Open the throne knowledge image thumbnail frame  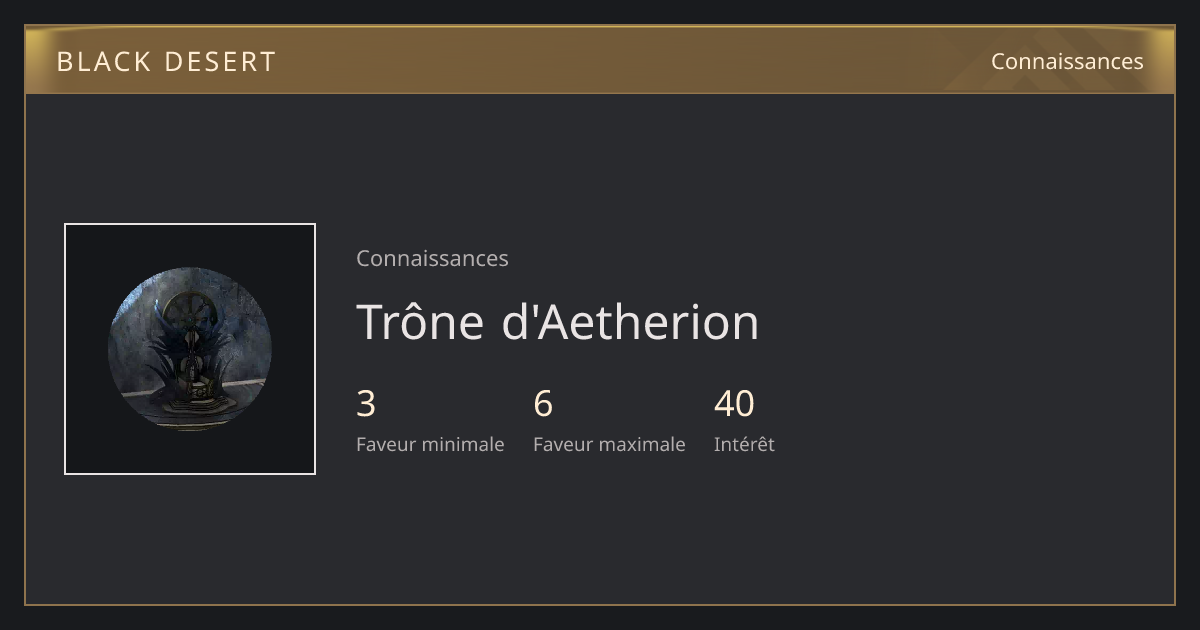(190, 349)
